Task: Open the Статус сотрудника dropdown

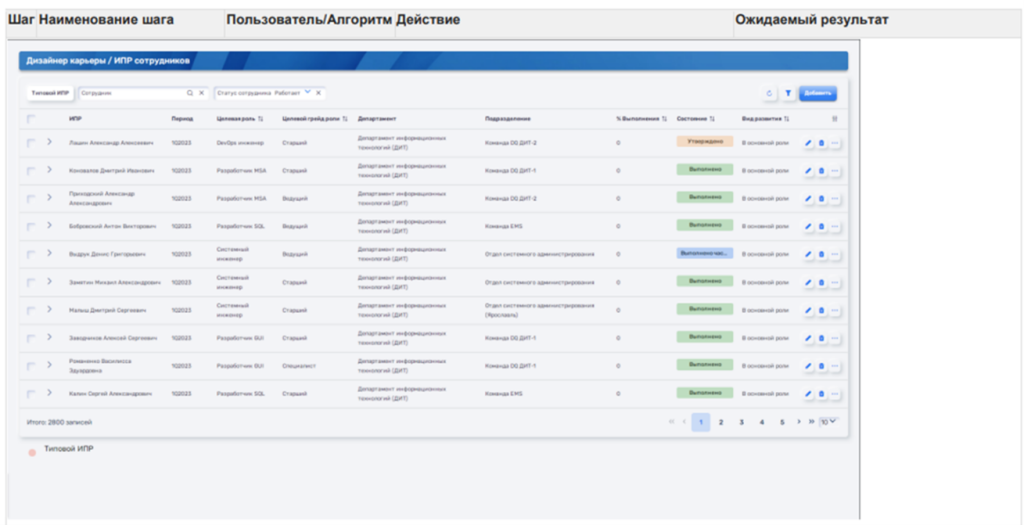Action: click(308, 93)
